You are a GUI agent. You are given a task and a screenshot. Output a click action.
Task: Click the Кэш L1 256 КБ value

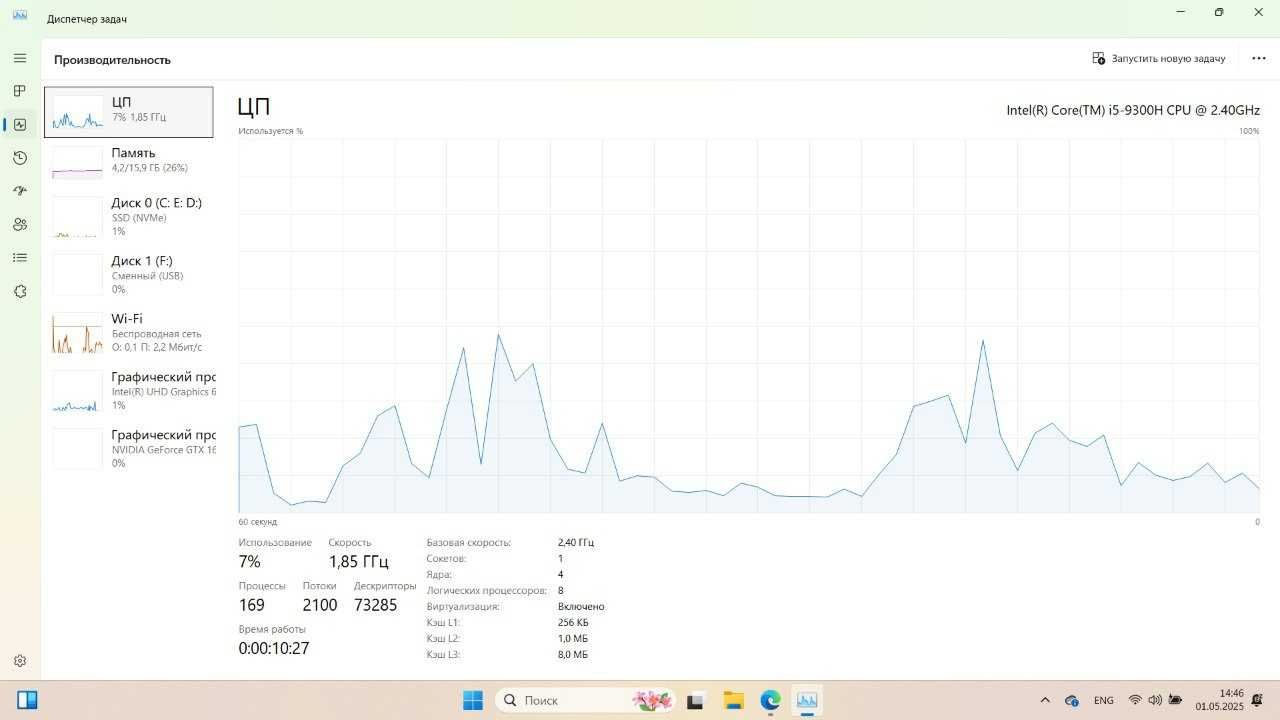[573, 622]
